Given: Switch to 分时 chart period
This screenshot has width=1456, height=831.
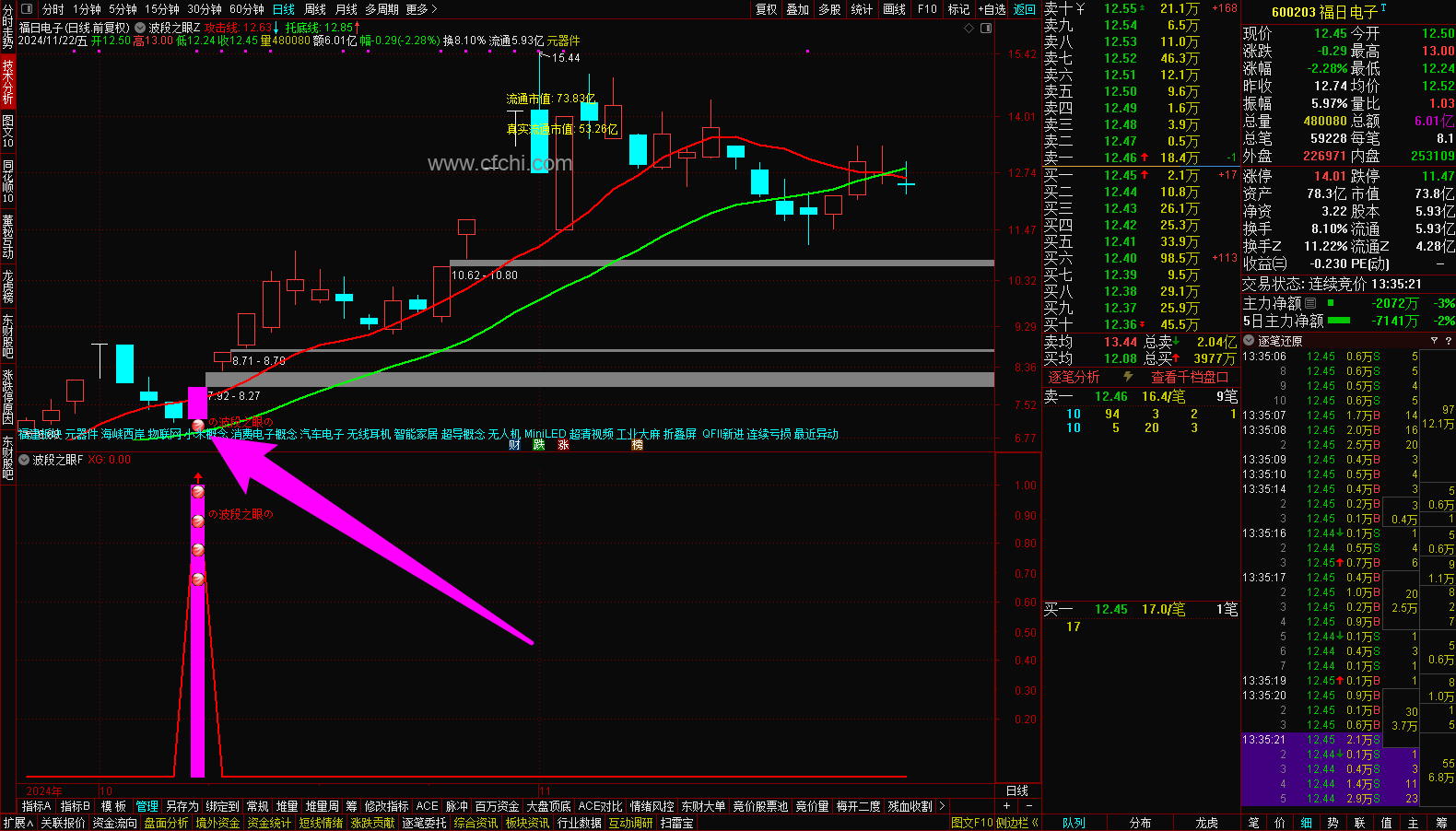Looking at the screenshot, I should click(53, 9).
